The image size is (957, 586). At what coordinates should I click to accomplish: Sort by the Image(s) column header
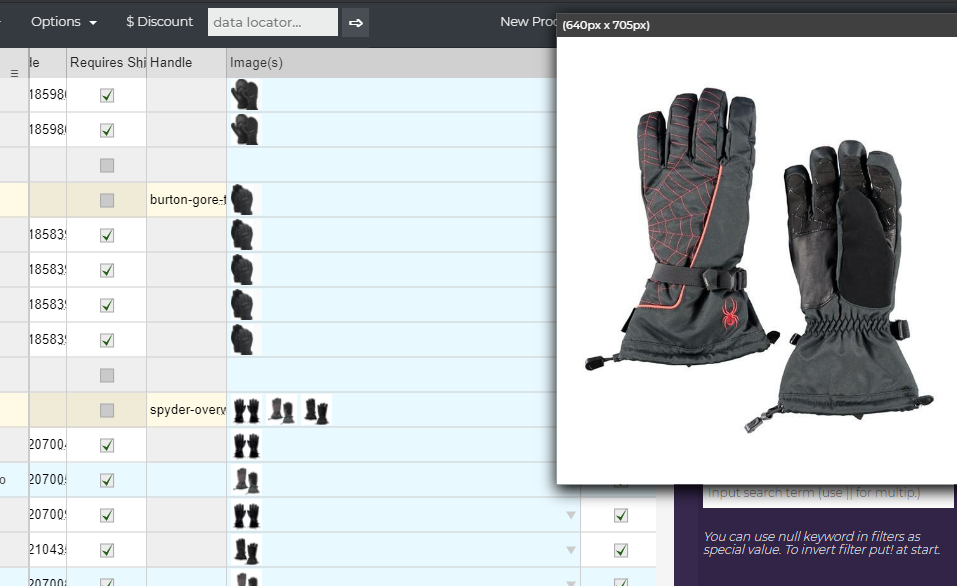[256, 62]
